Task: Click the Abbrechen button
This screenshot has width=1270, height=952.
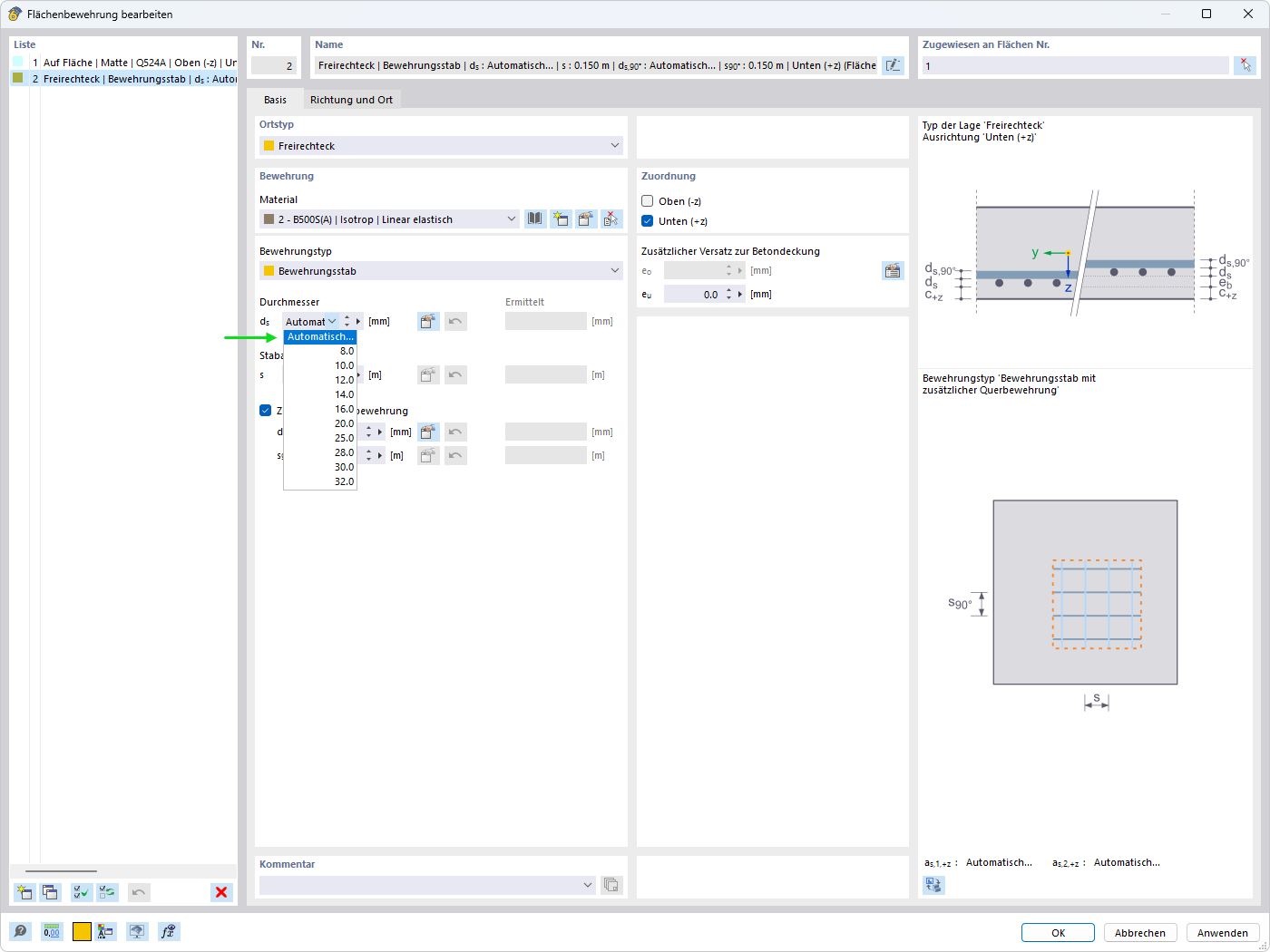Action: (1140, 933)
